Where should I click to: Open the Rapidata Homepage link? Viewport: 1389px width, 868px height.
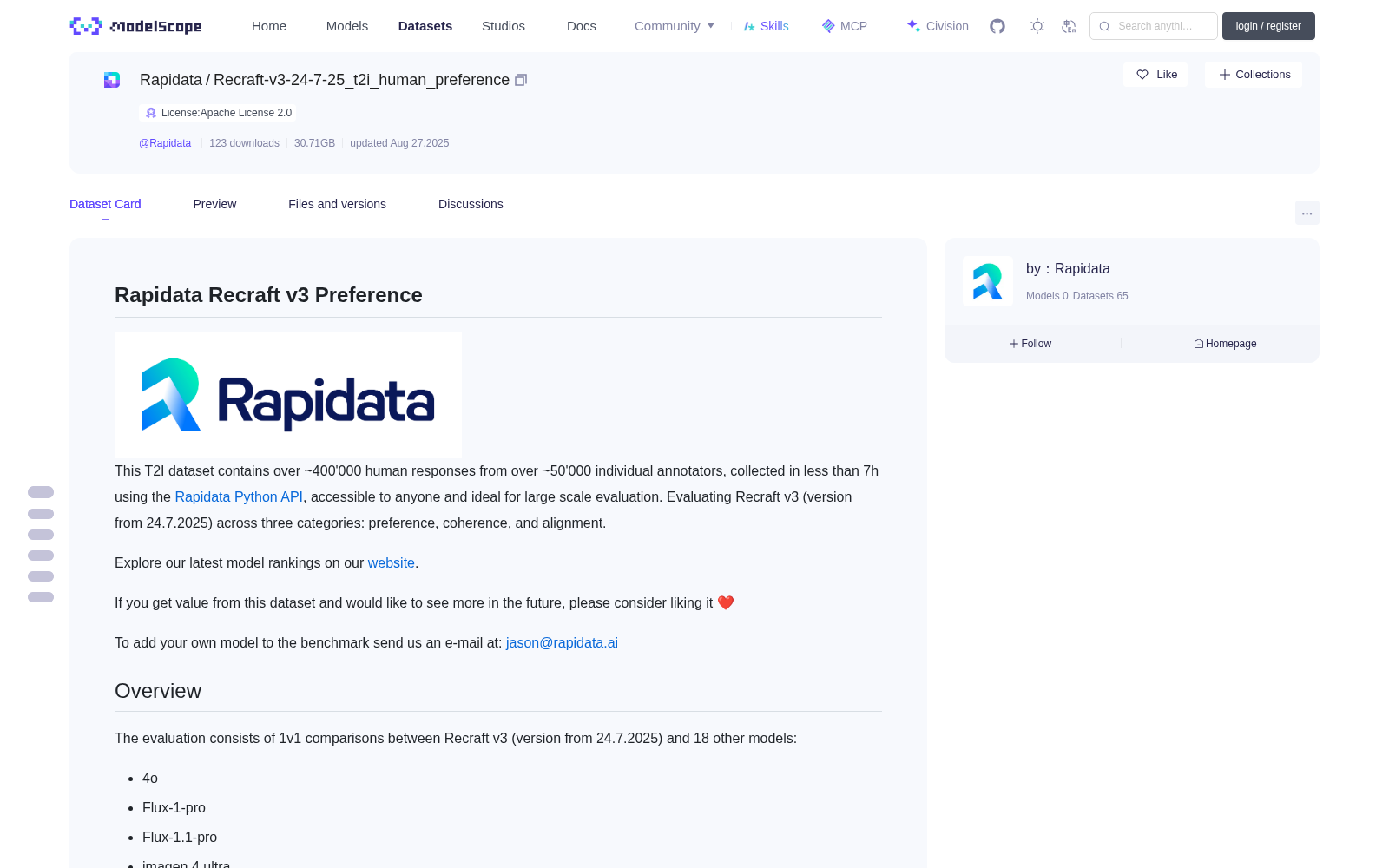1225,344
